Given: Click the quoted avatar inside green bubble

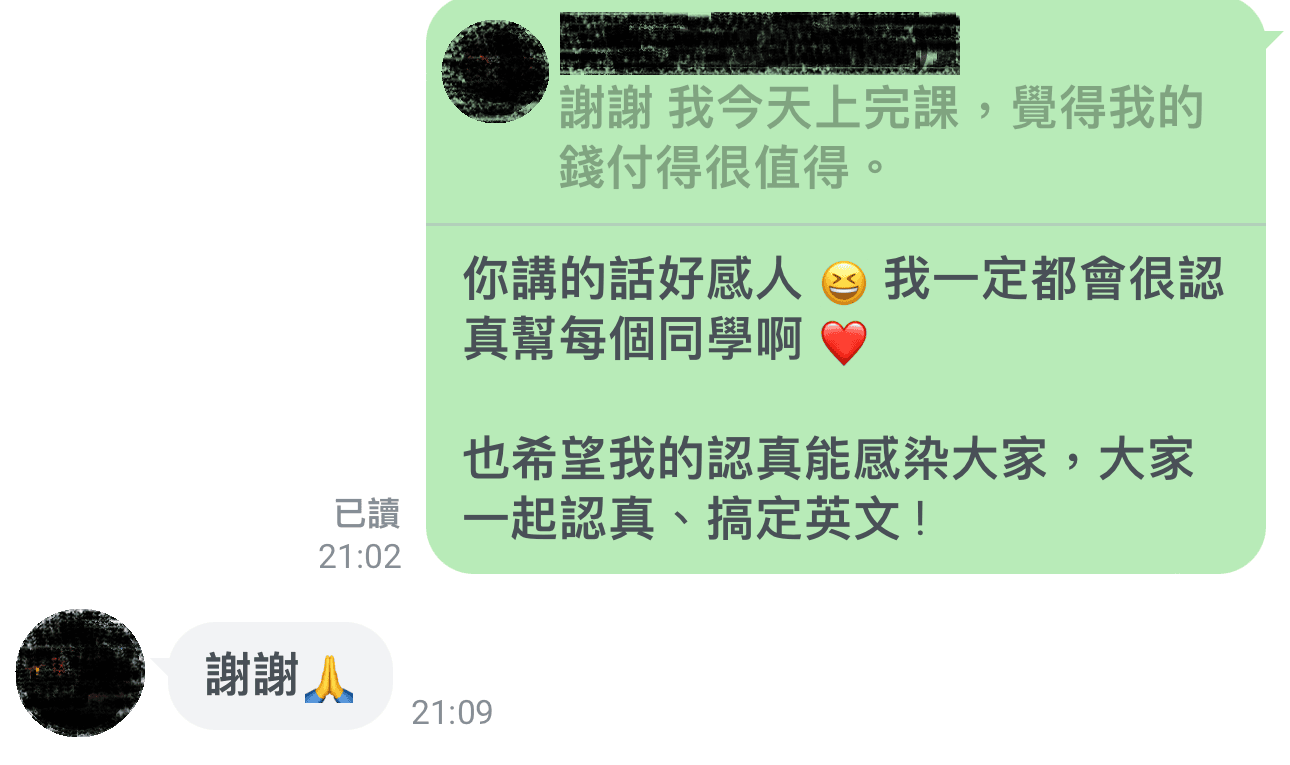Looking at the screenshot, I should (x=495, y=72).
